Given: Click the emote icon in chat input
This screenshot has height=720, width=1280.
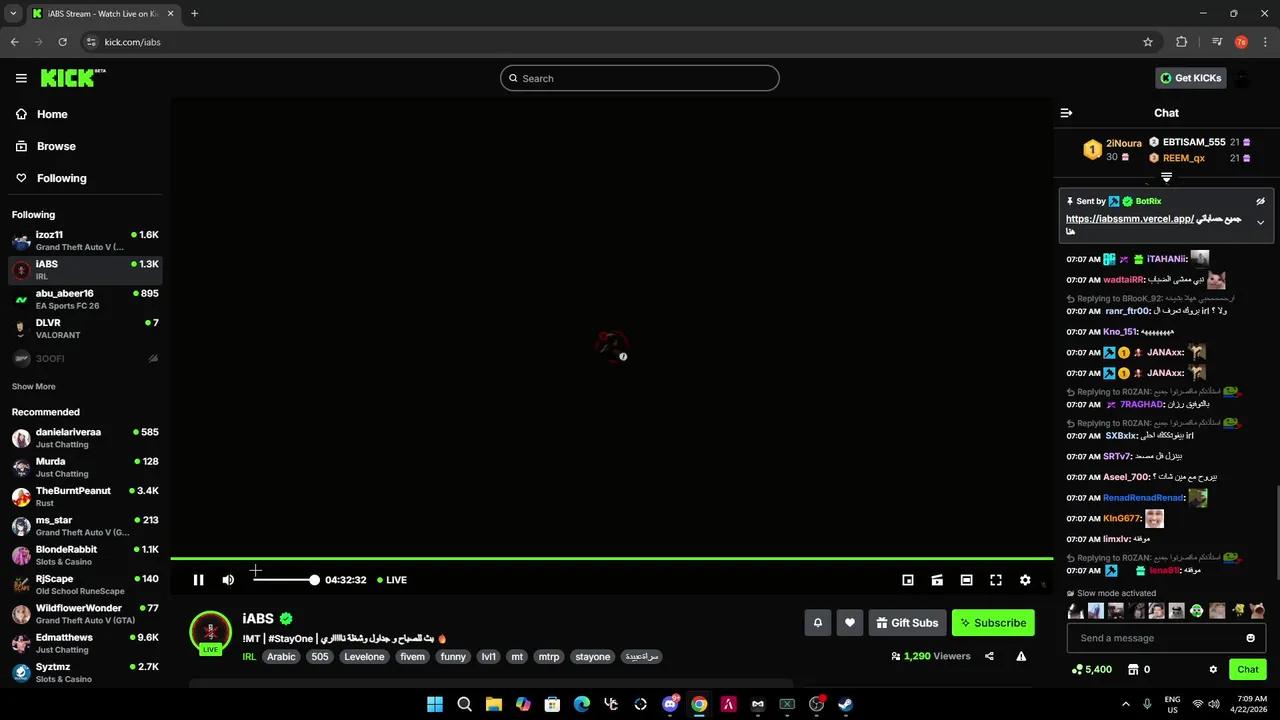Looking at the screenshot, I should point(1250,637).
